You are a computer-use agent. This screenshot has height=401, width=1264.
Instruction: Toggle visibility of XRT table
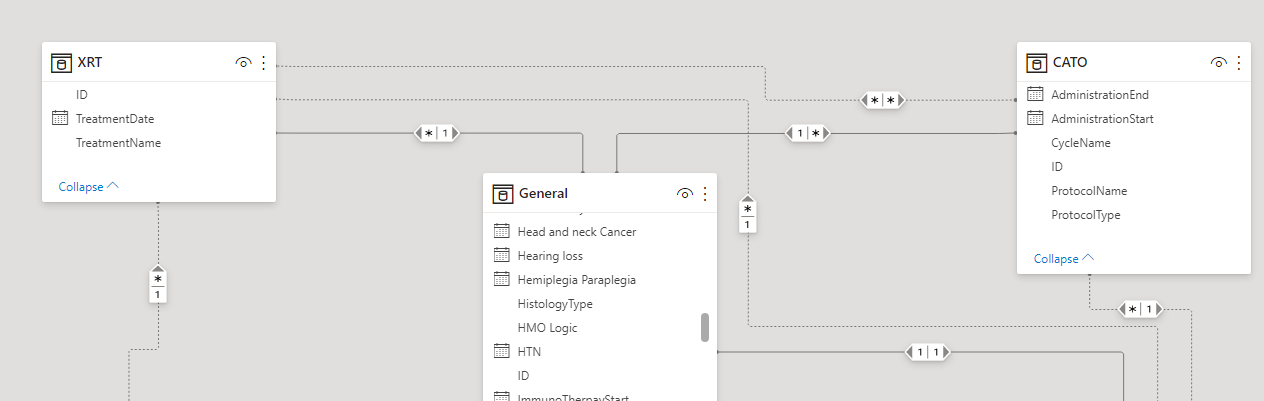coord(243,63)
